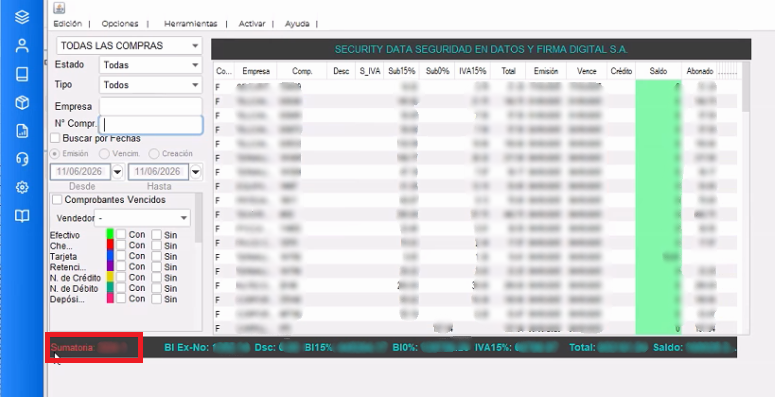
Task: Open the Vendedor dropdown
Action: tap(143, 218)
